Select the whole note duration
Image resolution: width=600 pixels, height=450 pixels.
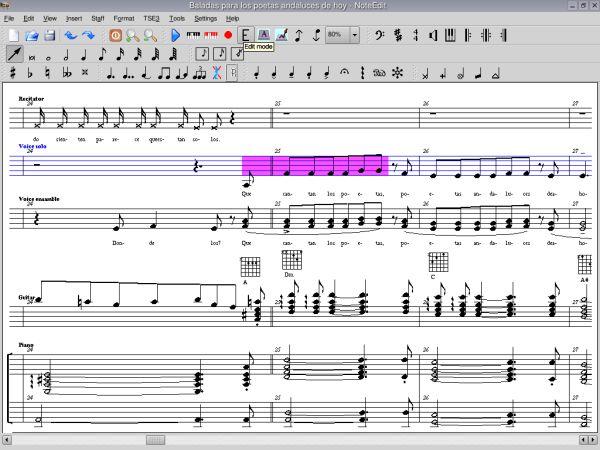48,58
